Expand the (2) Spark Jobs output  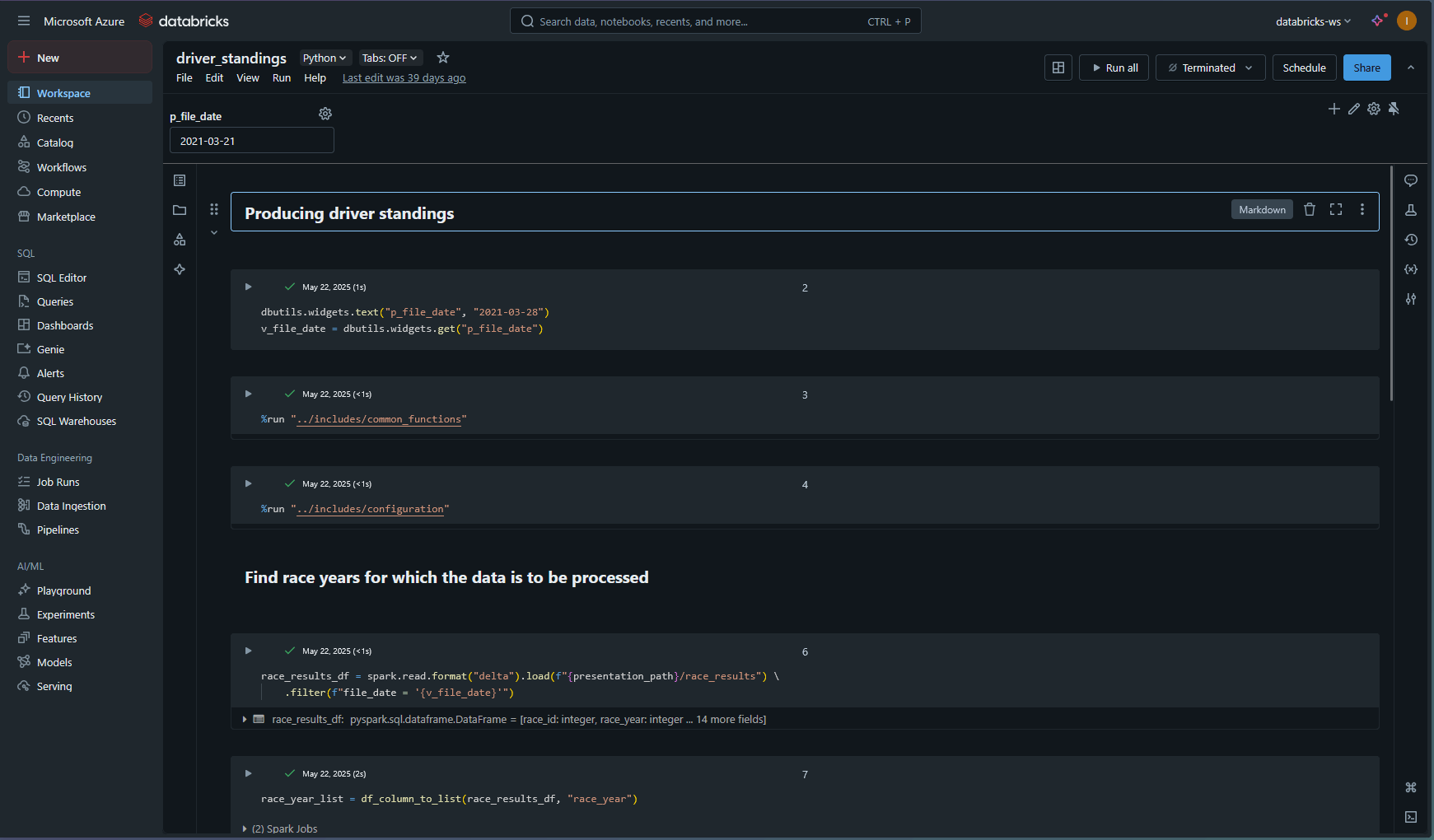(x=245, y=828)
